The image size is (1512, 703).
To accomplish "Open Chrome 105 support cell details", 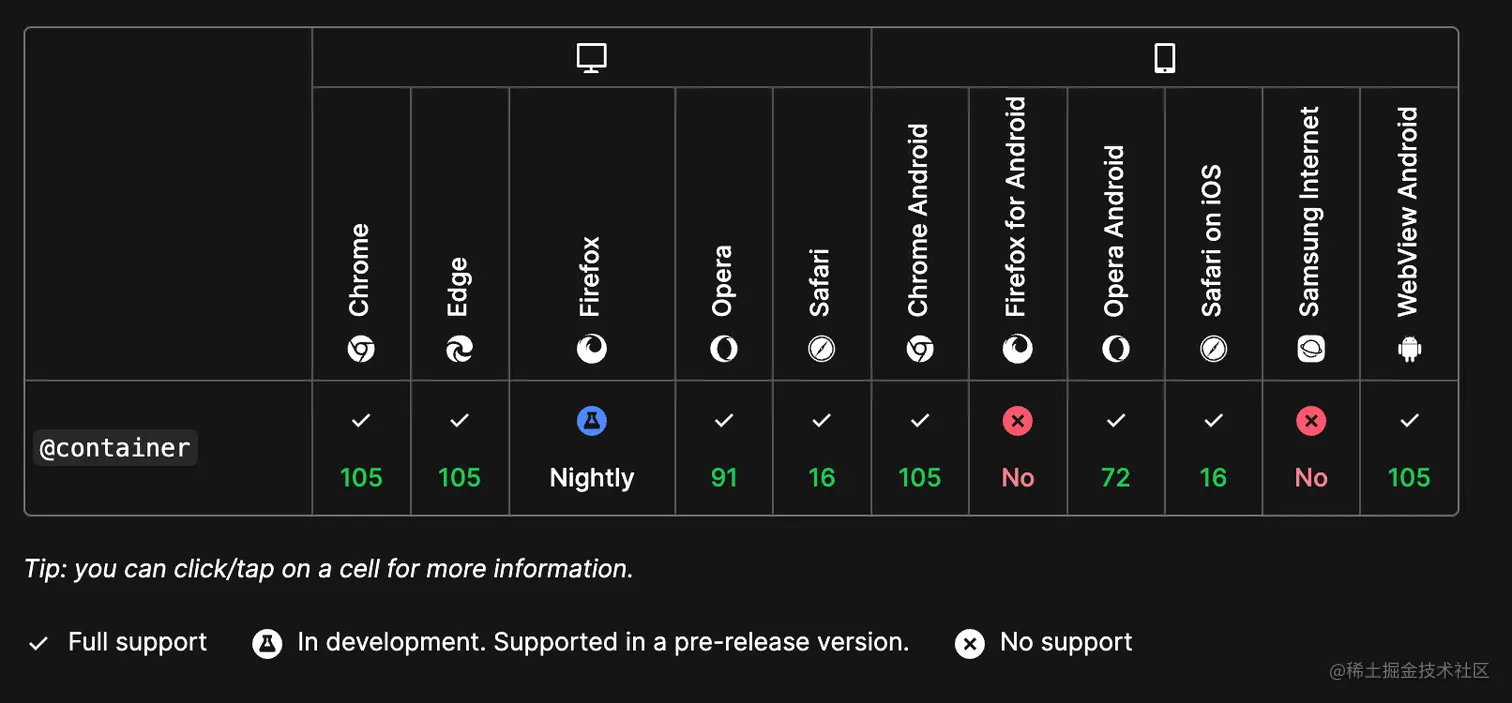I will (x=361, y=449).
